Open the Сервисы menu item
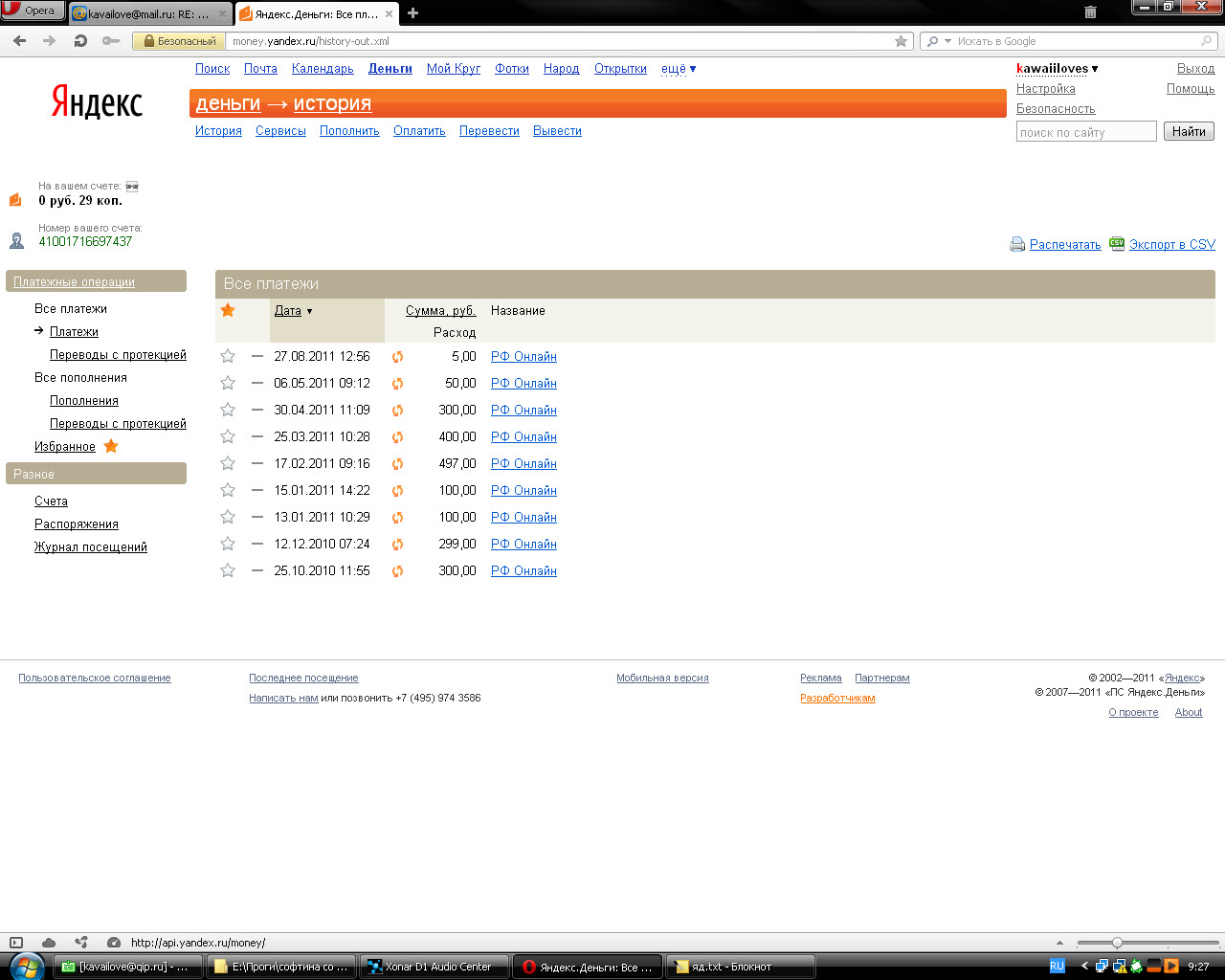The height and width of the screenshot is (980, 1225). click(280, 131)
